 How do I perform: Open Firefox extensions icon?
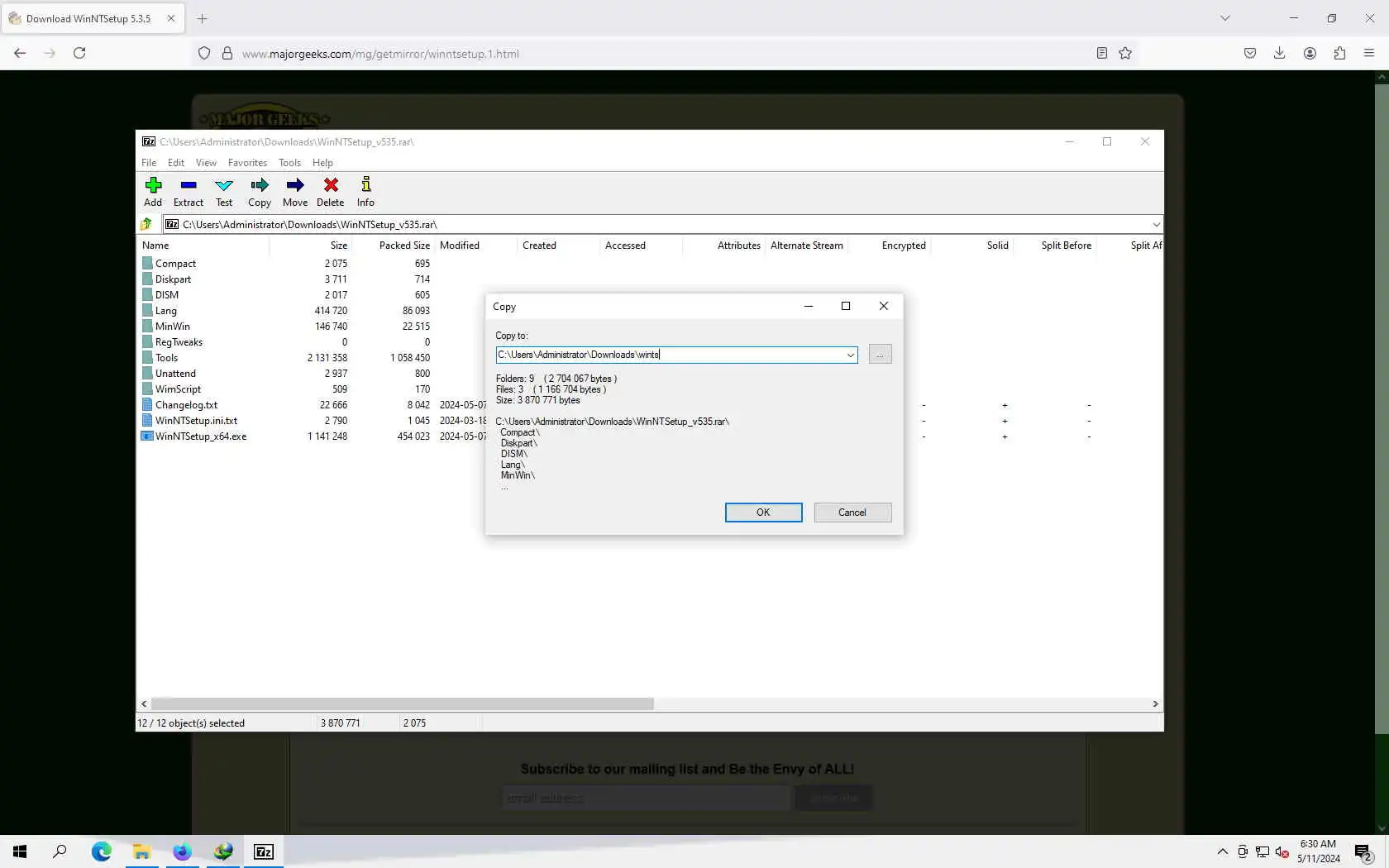1339,53
